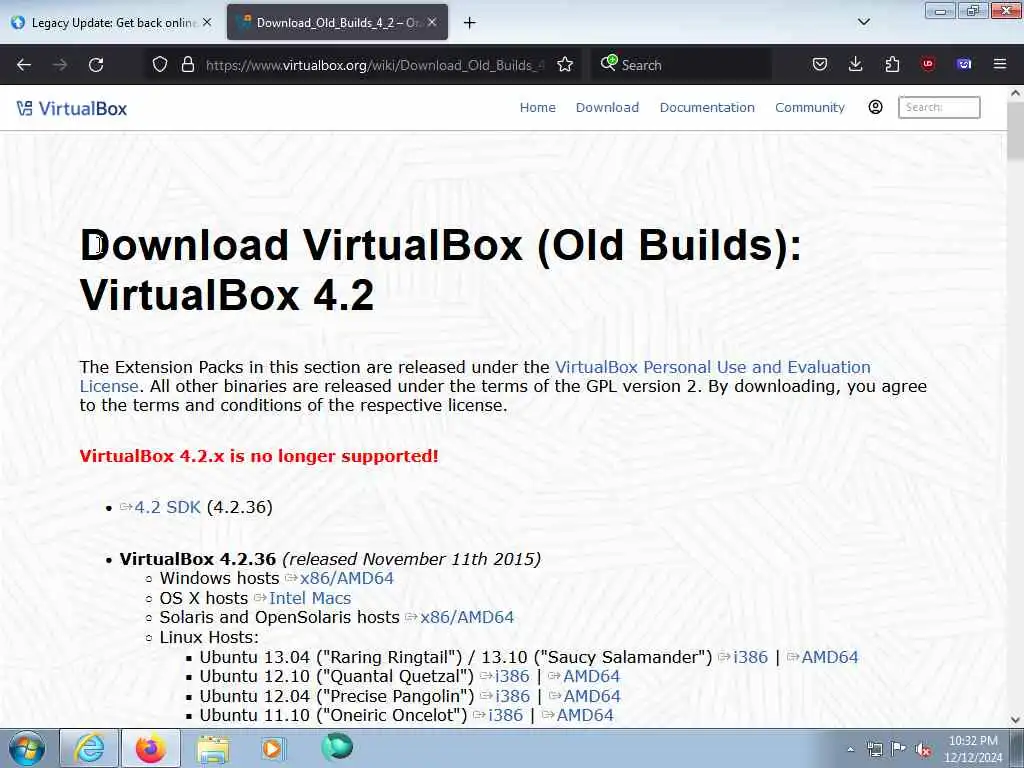Open the License link
Screen dimensions: 1024x768
tap(109, 386)
